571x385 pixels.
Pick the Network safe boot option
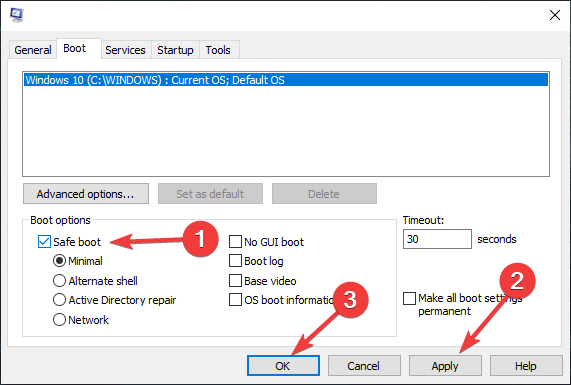[x=59, y=320]
